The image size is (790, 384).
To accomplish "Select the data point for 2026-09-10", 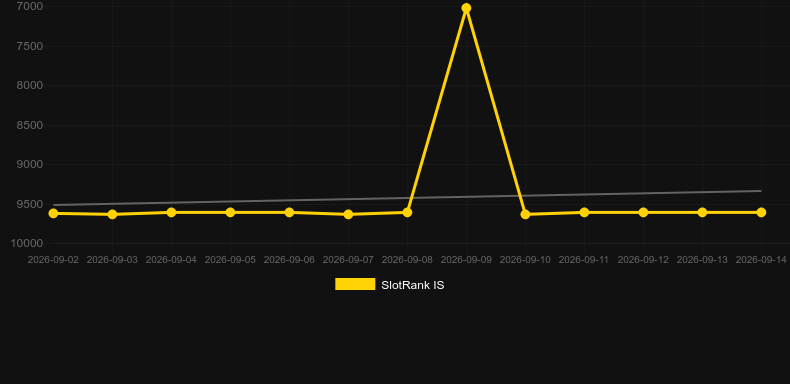I will click(525, 214).
